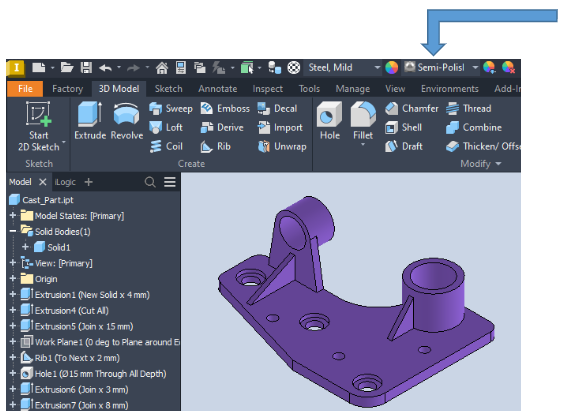
Task: Collapse the Solid Bodies(1) node
Action: [x=13, y=231]
